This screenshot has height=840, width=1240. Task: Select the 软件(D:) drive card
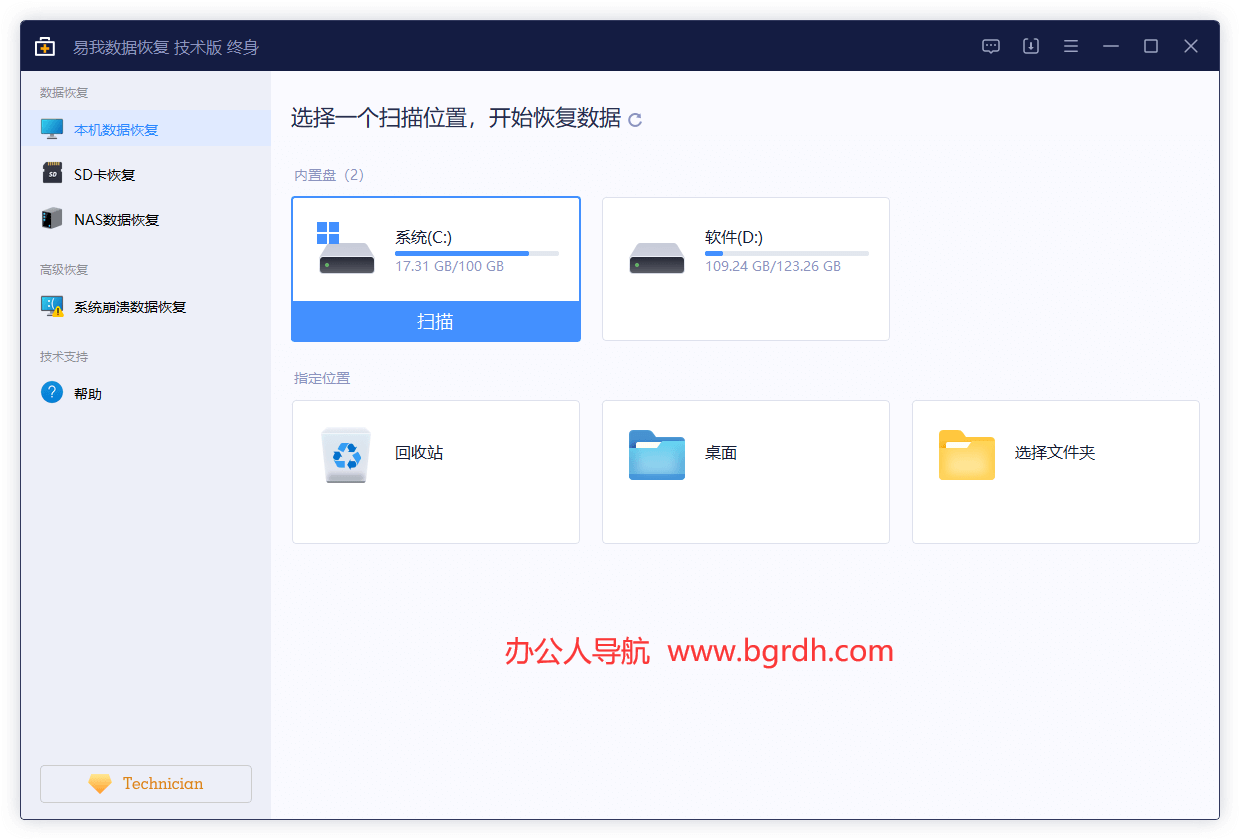pos(746,269)
